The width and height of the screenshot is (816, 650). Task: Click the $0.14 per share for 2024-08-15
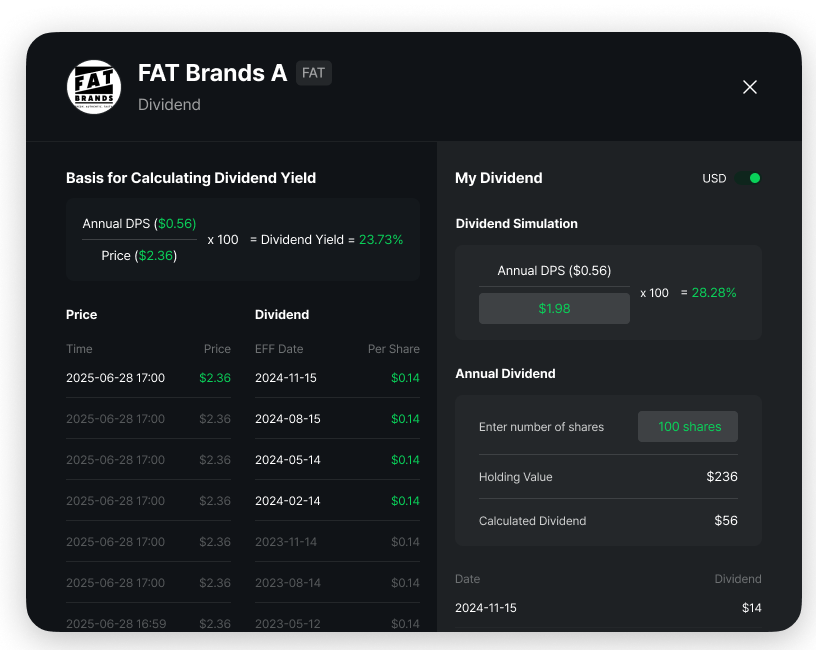(x=405, y=419)
